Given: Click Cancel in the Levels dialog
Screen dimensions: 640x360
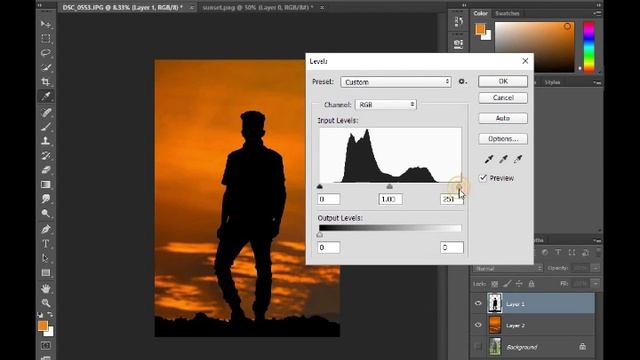Looking at the screenshot, I should pos(503,98).
